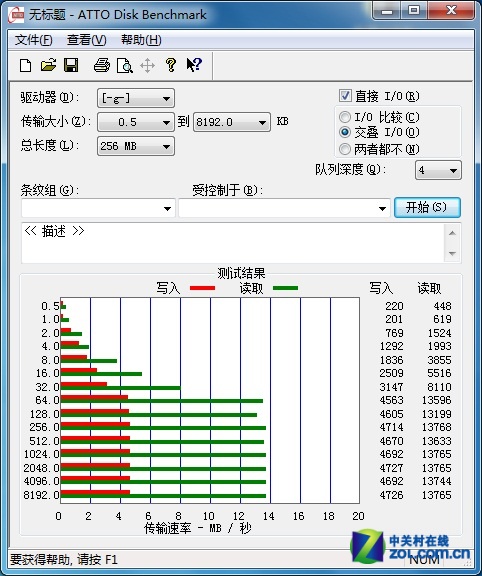Image resolution: width=482 pixels, height=576 pixels.
Task: Click the description scrollbar down arrow
Action: [x=452, y=253]
